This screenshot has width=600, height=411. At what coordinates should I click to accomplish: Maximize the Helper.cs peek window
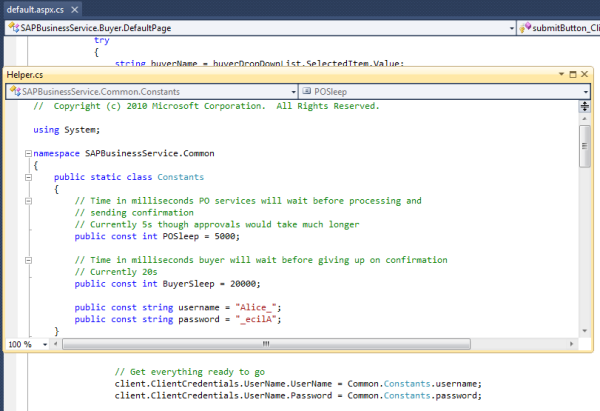pyautogui.click(x=573, y=74)
